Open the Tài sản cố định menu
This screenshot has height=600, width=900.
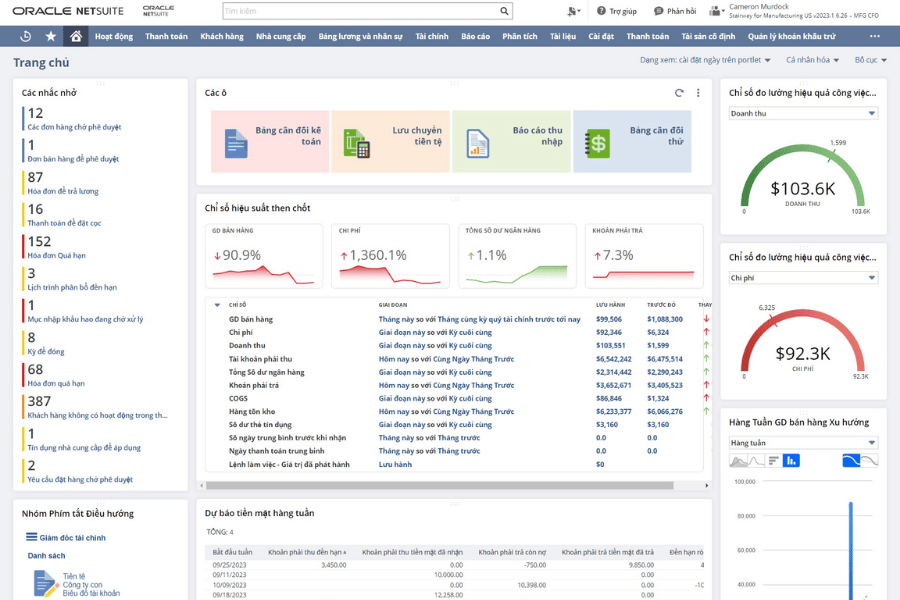point(708,36)
